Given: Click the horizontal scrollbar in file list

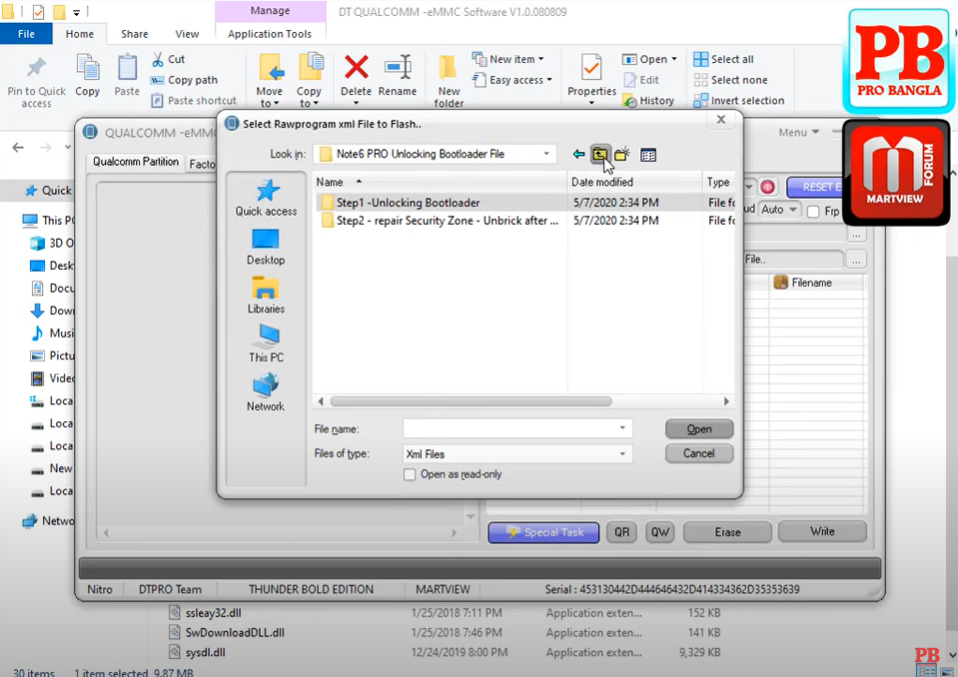Looking at the screenshot, I should point(470,401).
